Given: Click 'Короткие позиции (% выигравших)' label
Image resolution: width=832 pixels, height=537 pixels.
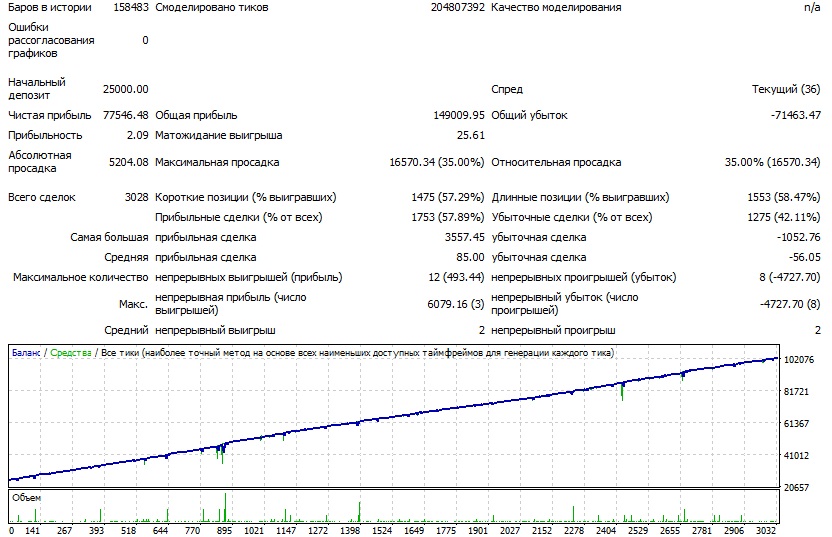Looking at the screenshot, I should tap(246, 197).
